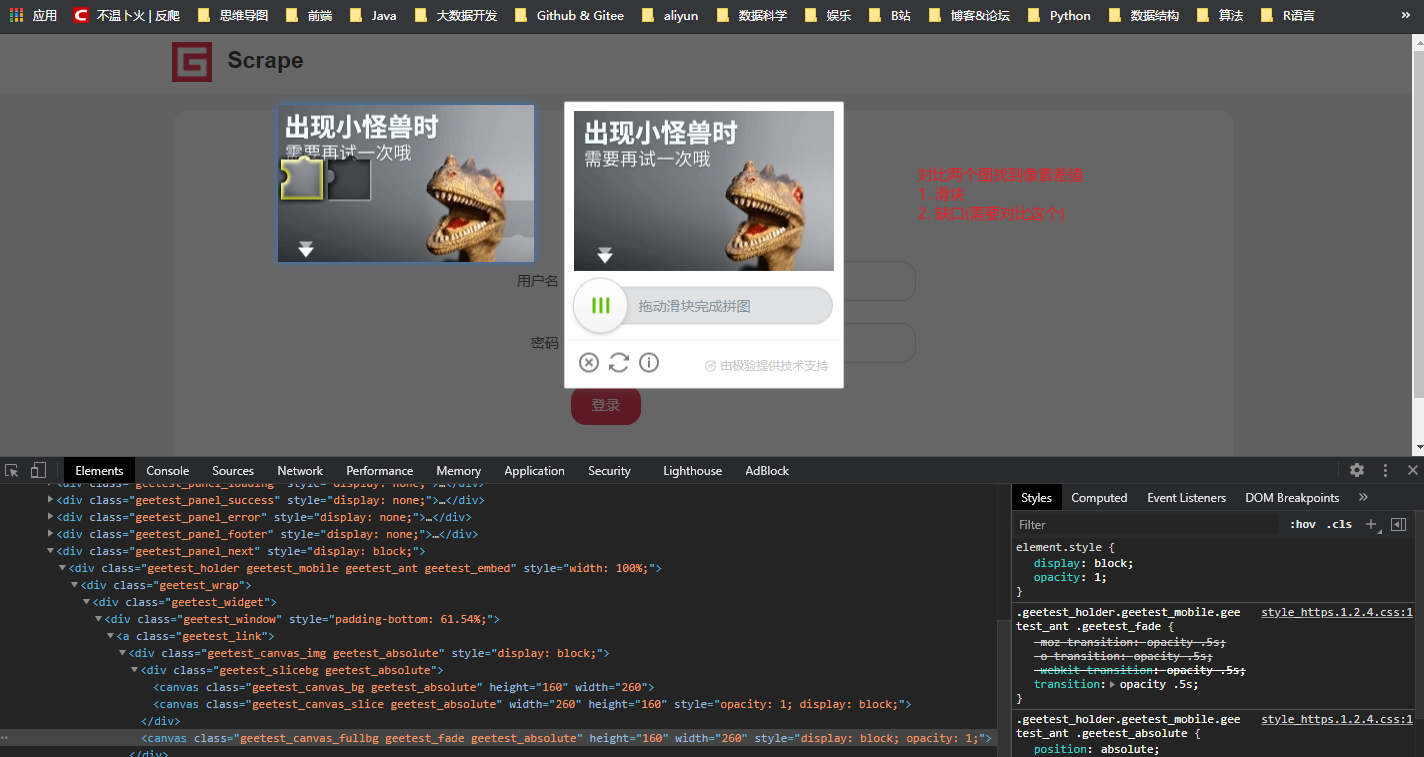Switch to the Computed styles tab
The width and height of the screenshot is (1424, 757).
click(x=1099, y=498)
